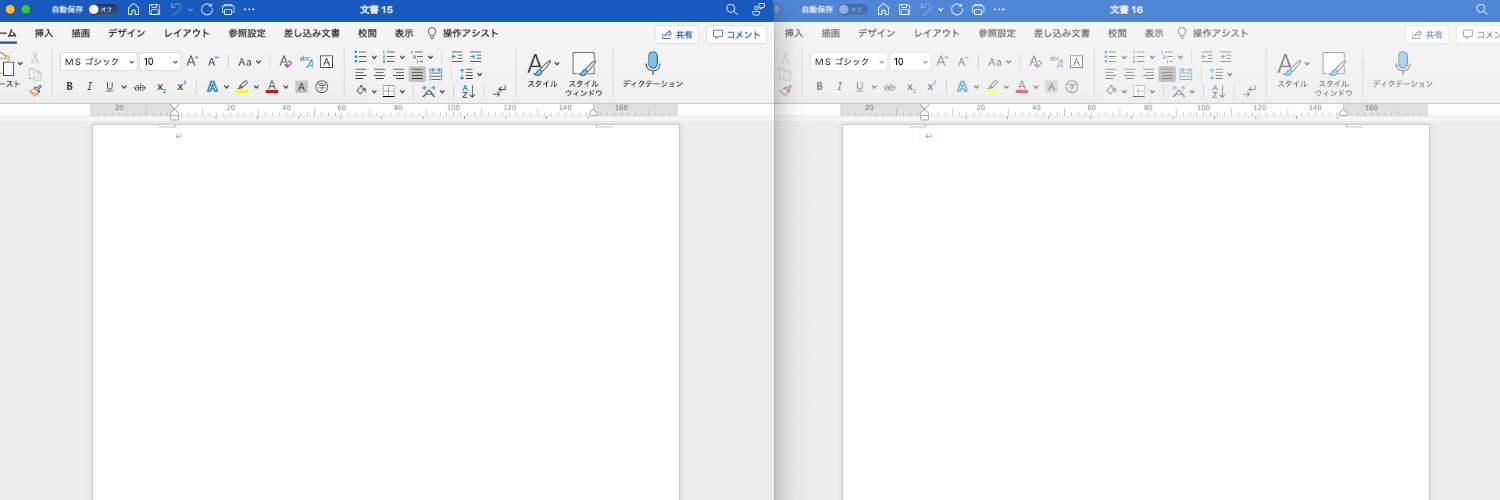Toggle Bold in 文書 16 window
Screen dimensions: 1500x500
click(x=819, y=87)
